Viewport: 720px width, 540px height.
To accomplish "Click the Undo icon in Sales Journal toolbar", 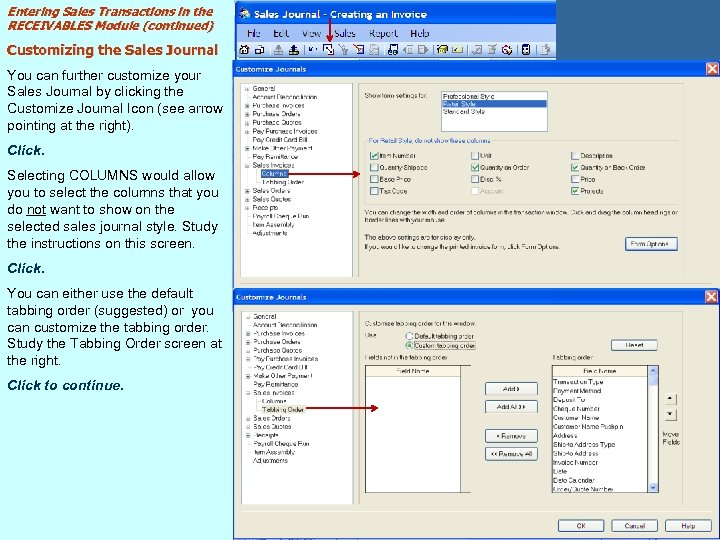I will coord(313,50).
